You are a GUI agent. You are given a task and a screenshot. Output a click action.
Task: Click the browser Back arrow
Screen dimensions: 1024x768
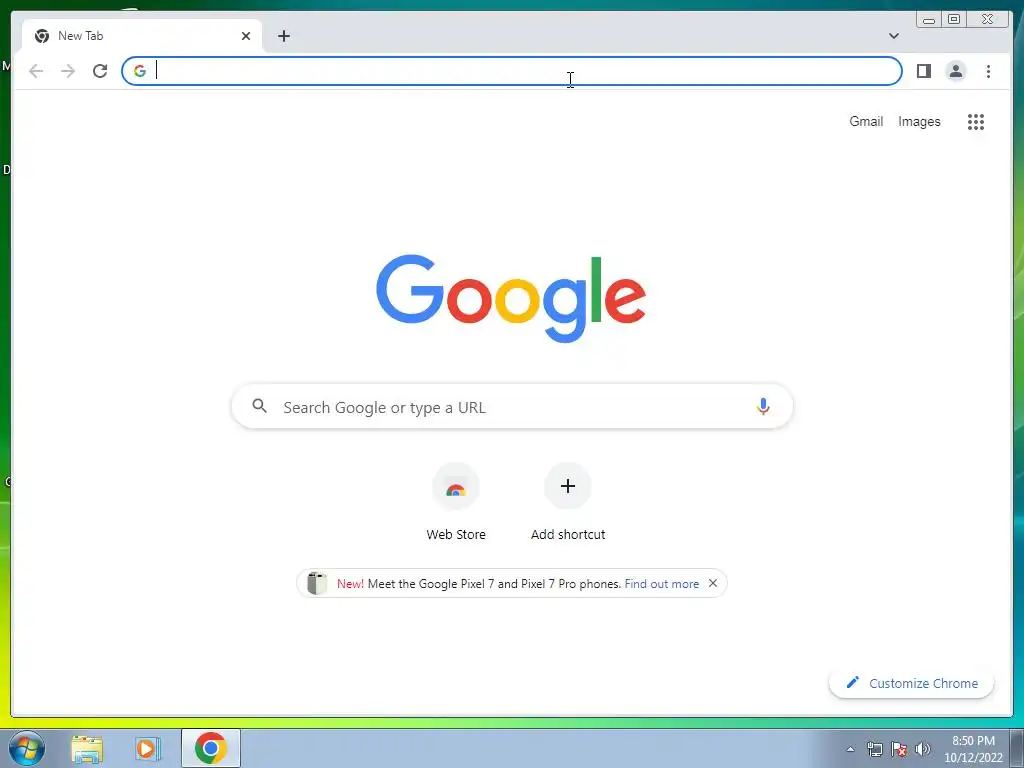click(x=36, y=71)
